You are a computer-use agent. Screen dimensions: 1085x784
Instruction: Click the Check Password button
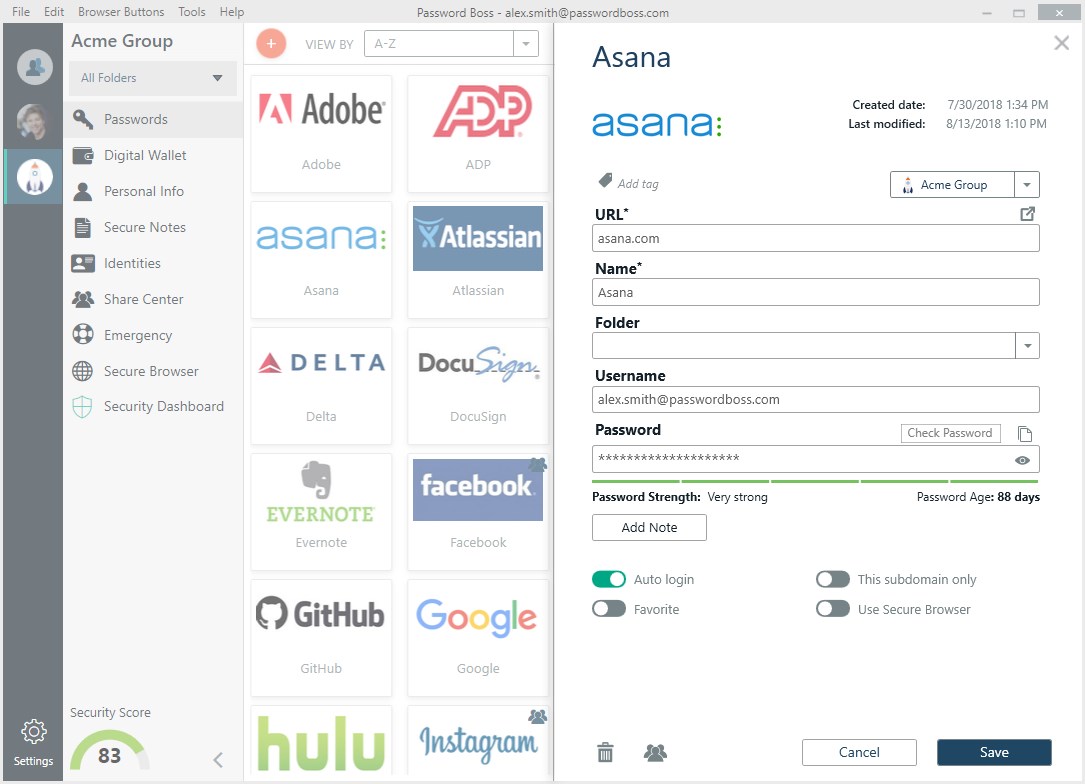coord(950,433)
